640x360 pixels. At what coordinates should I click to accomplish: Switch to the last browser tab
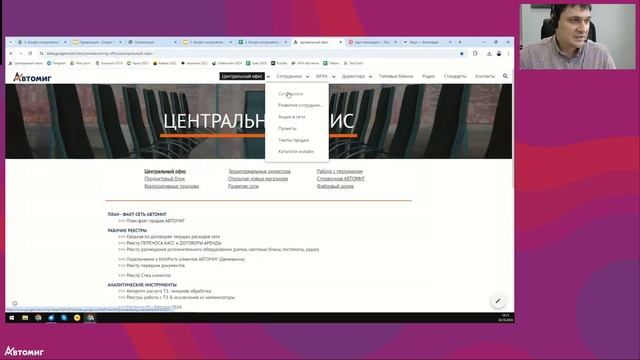(427, 42)
